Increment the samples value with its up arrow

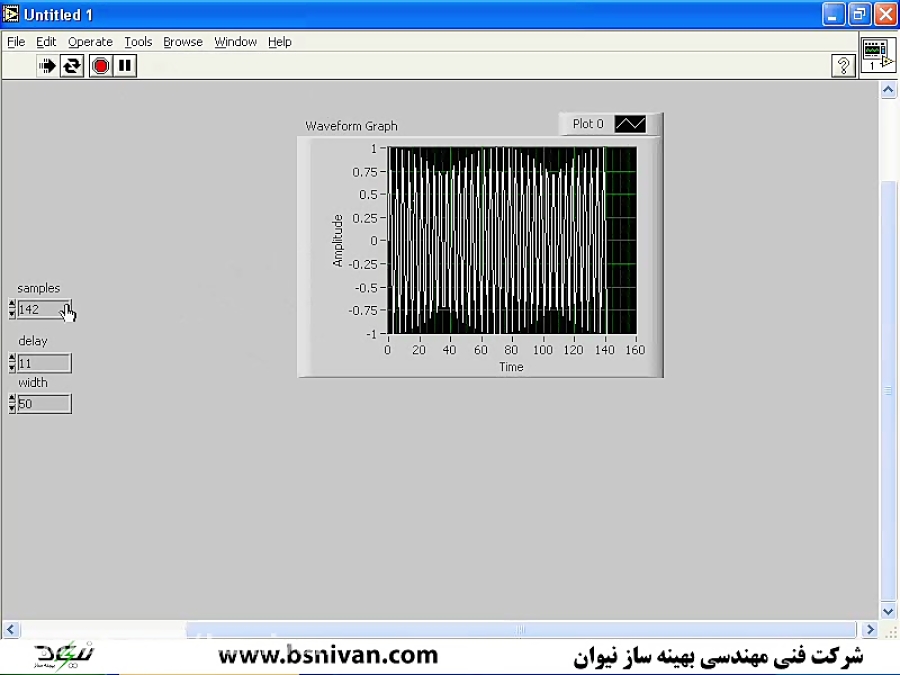click(11, 304)
